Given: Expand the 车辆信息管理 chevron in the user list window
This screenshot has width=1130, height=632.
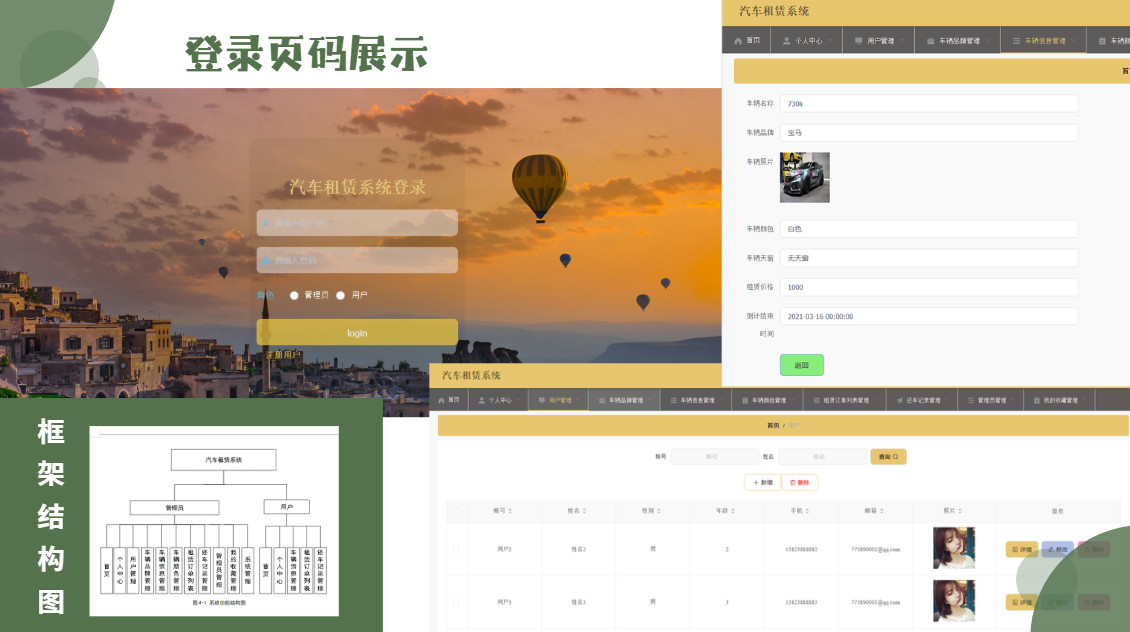Looking at the screenshot, I should (x=721, y=400).
